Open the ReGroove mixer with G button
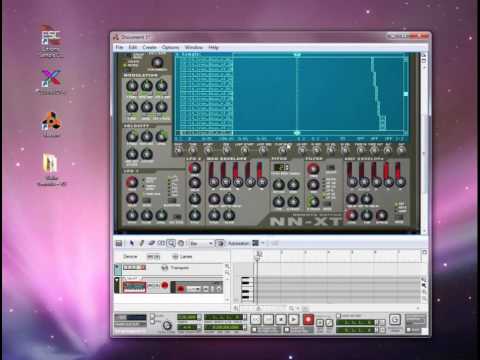Image resolution: width=480 pixels, height=360 pixels. [x=395, y=320]
